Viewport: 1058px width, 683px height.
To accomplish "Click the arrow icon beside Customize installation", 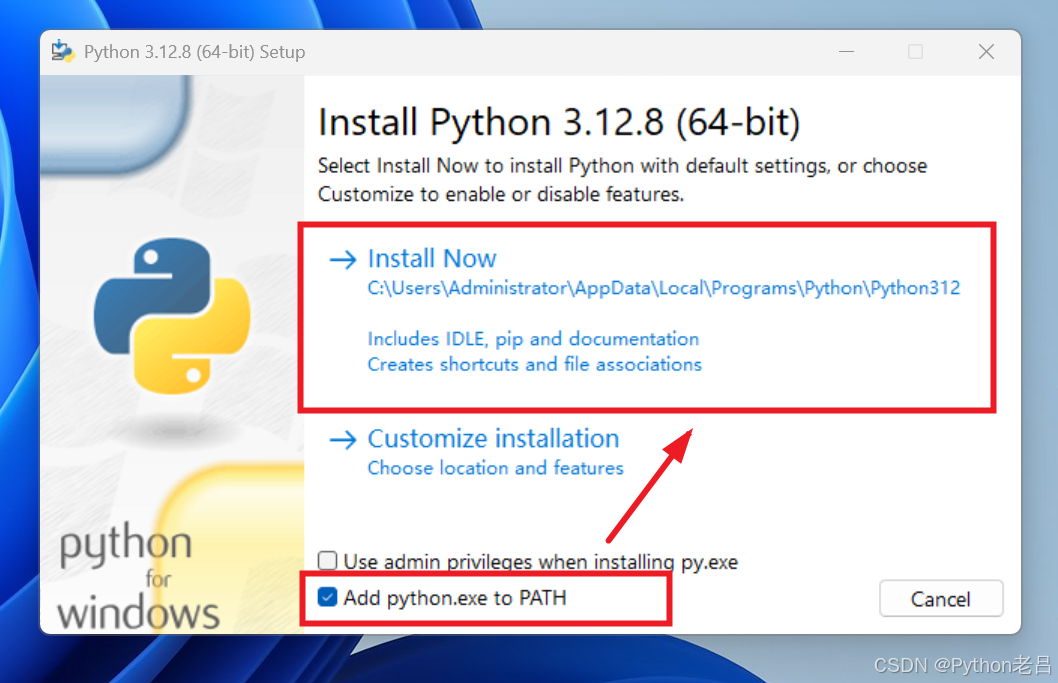I will (343, 440).
